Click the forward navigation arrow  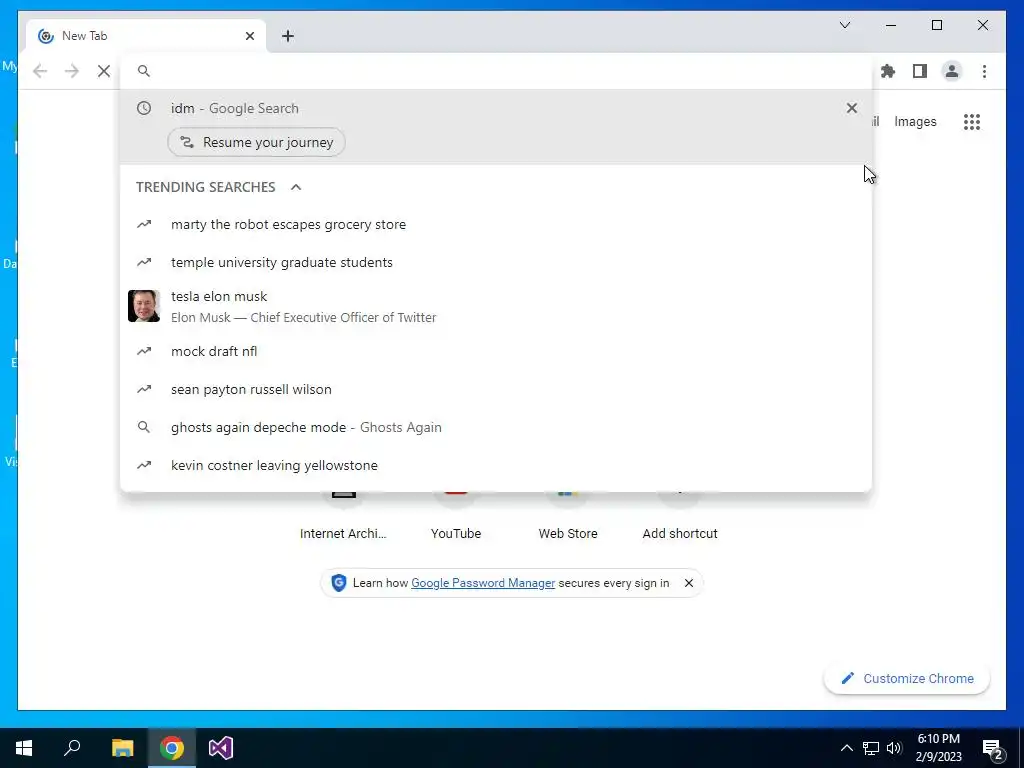(x=72, y=71)
